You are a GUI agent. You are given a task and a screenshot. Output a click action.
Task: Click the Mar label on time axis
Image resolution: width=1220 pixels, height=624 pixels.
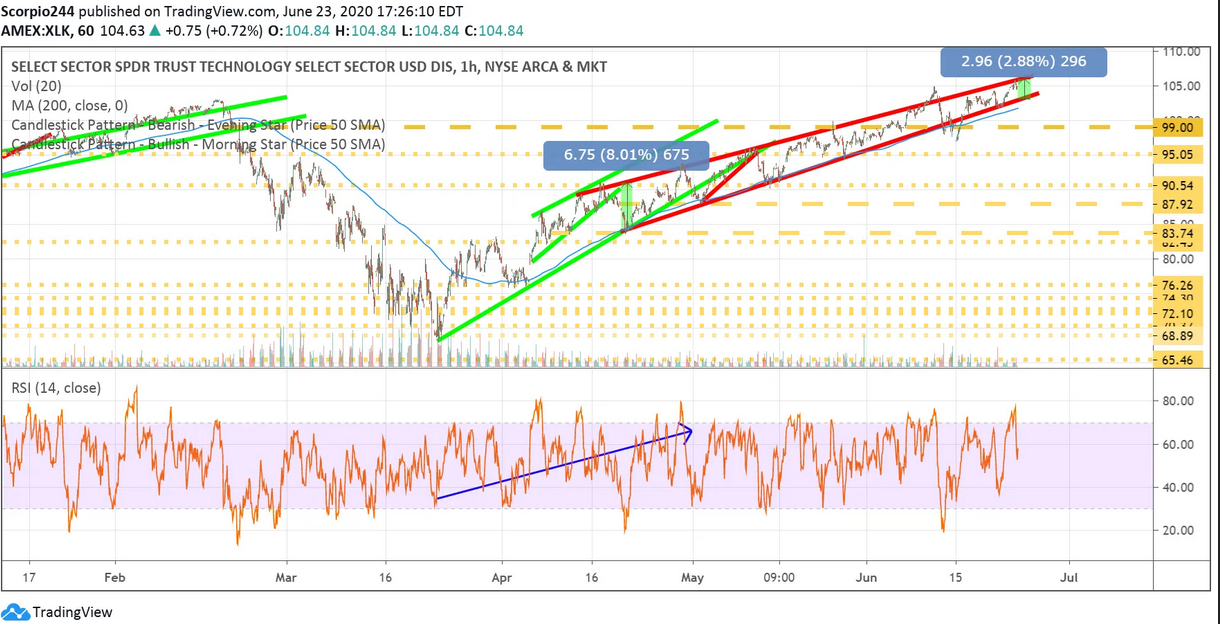pos(287,578)
